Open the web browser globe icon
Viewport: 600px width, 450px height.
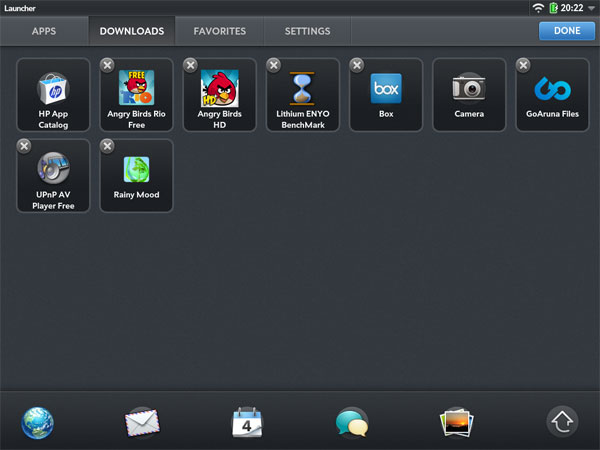38,423
